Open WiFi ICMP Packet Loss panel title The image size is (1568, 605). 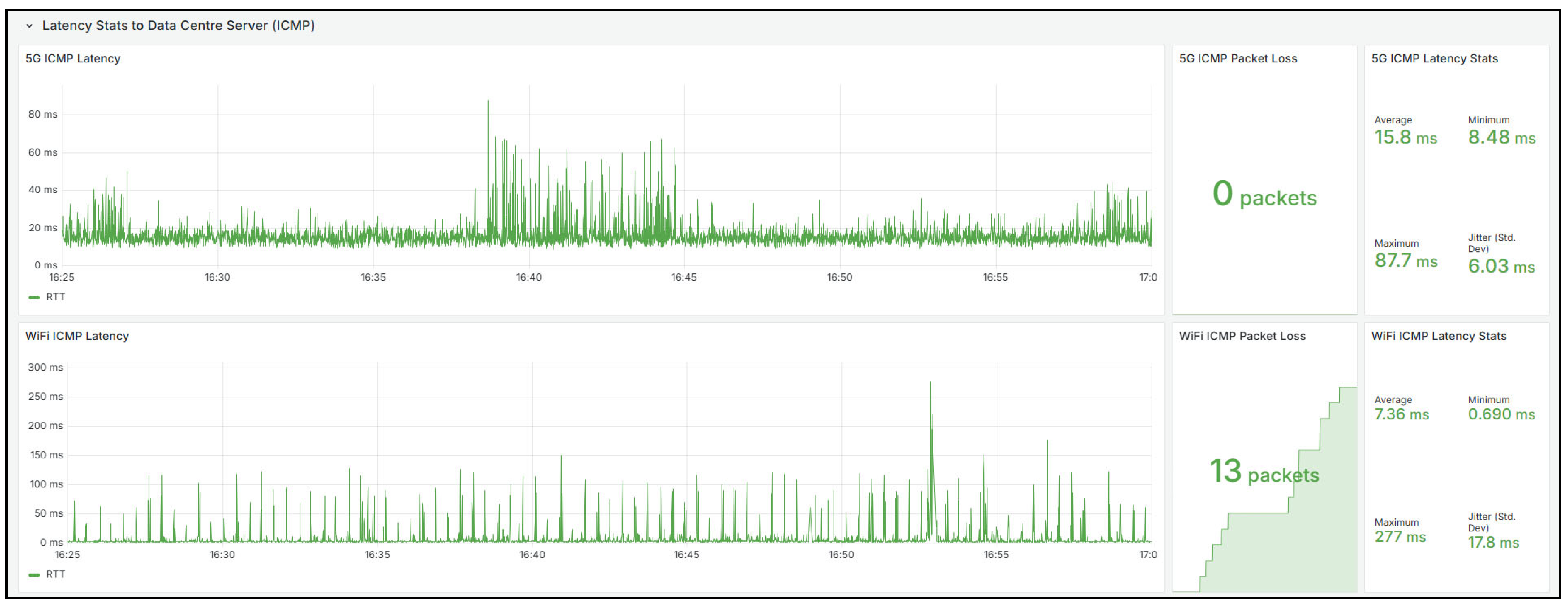click(x=1242, y=336)
